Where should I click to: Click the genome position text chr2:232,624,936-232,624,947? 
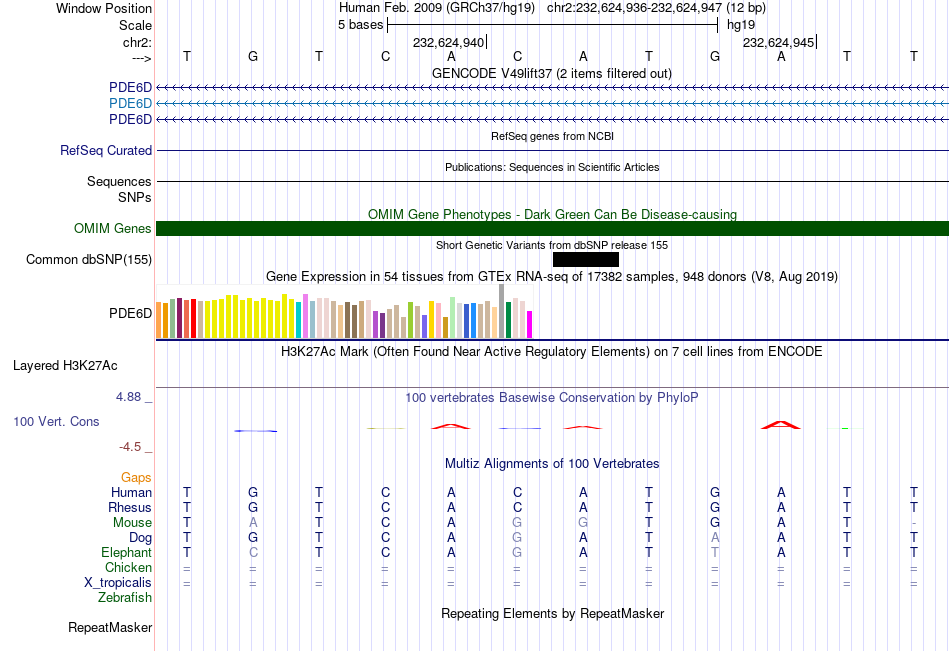click(634, 8)
